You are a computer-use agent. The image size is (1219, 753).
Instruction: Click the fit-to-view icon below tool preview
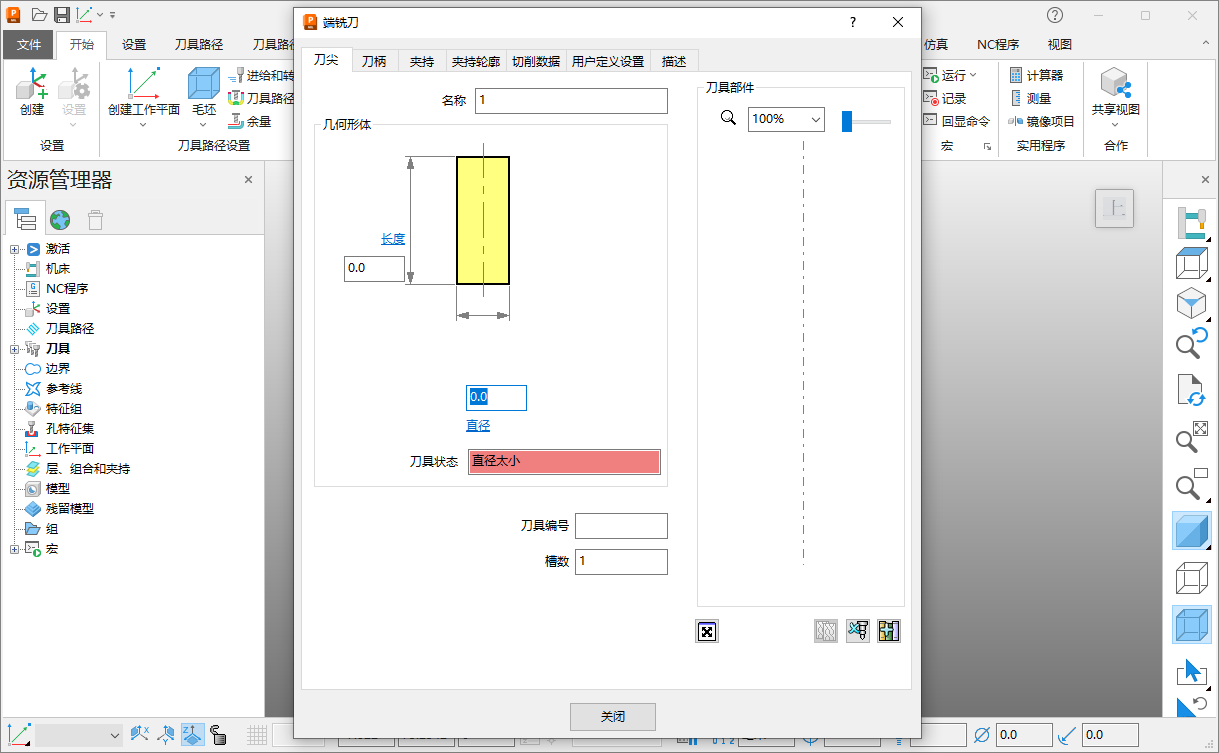pyautogui.click(x=707, y=631)
